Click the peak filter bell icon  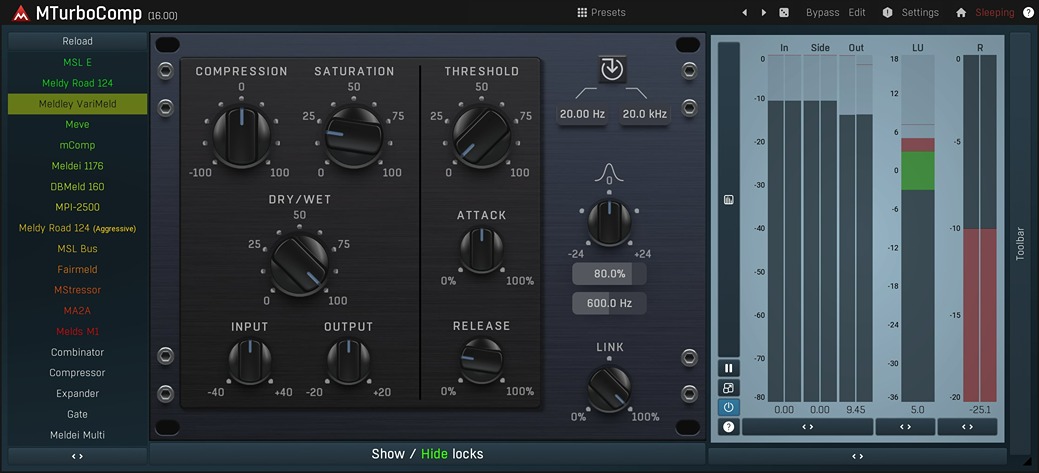point(609,173)
